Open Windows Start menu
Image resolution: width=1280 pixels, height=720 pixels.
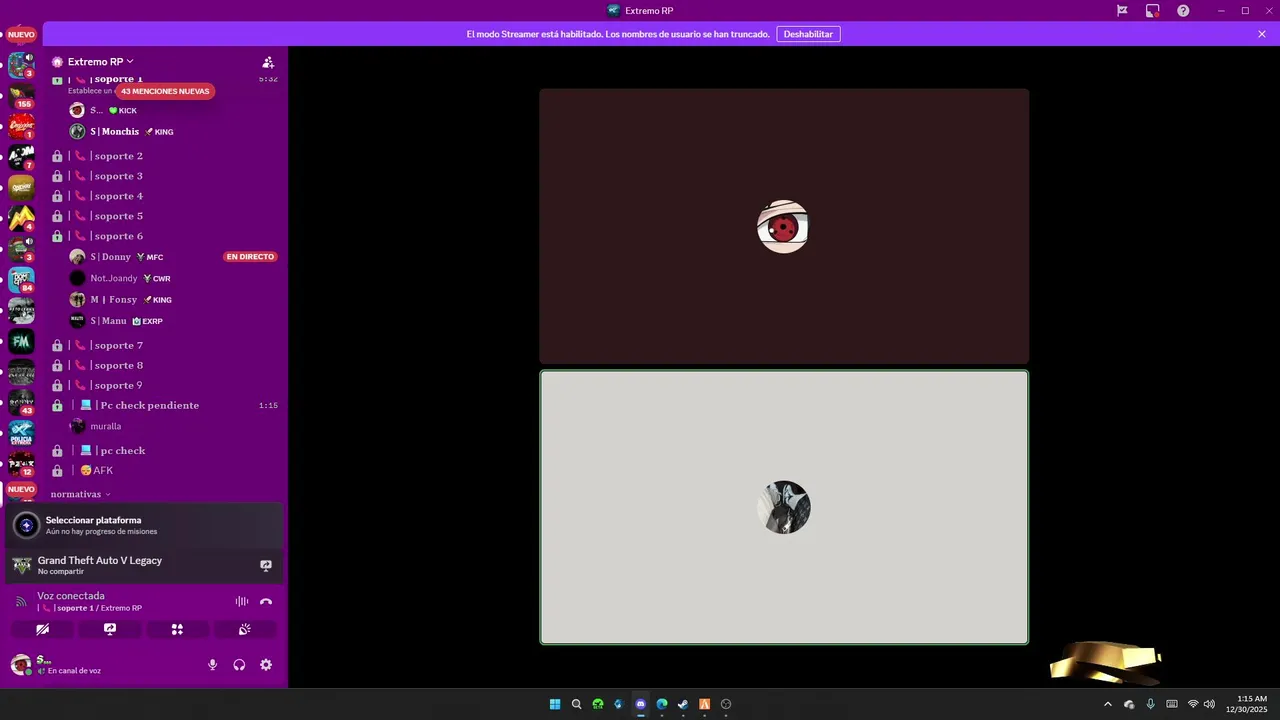coord(555,704)
